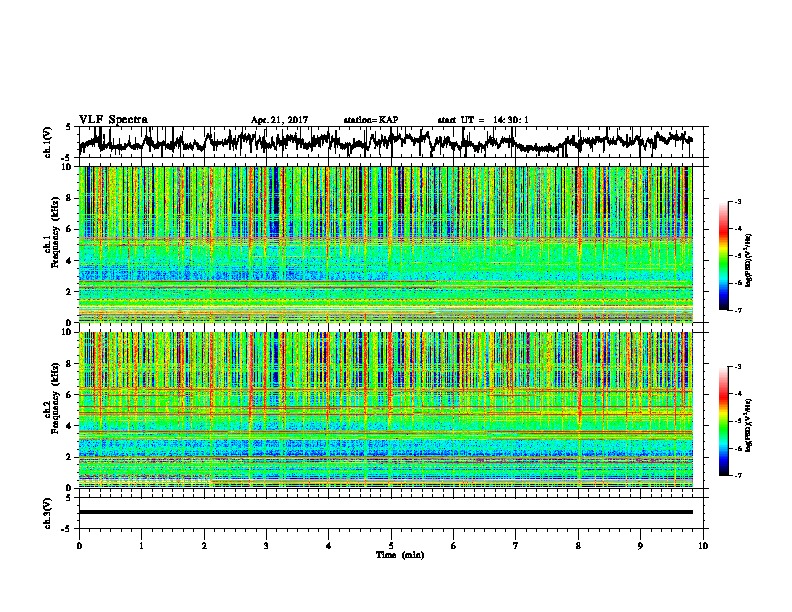Select the date text "Apr. 21, 2017"

click(279, 120)
